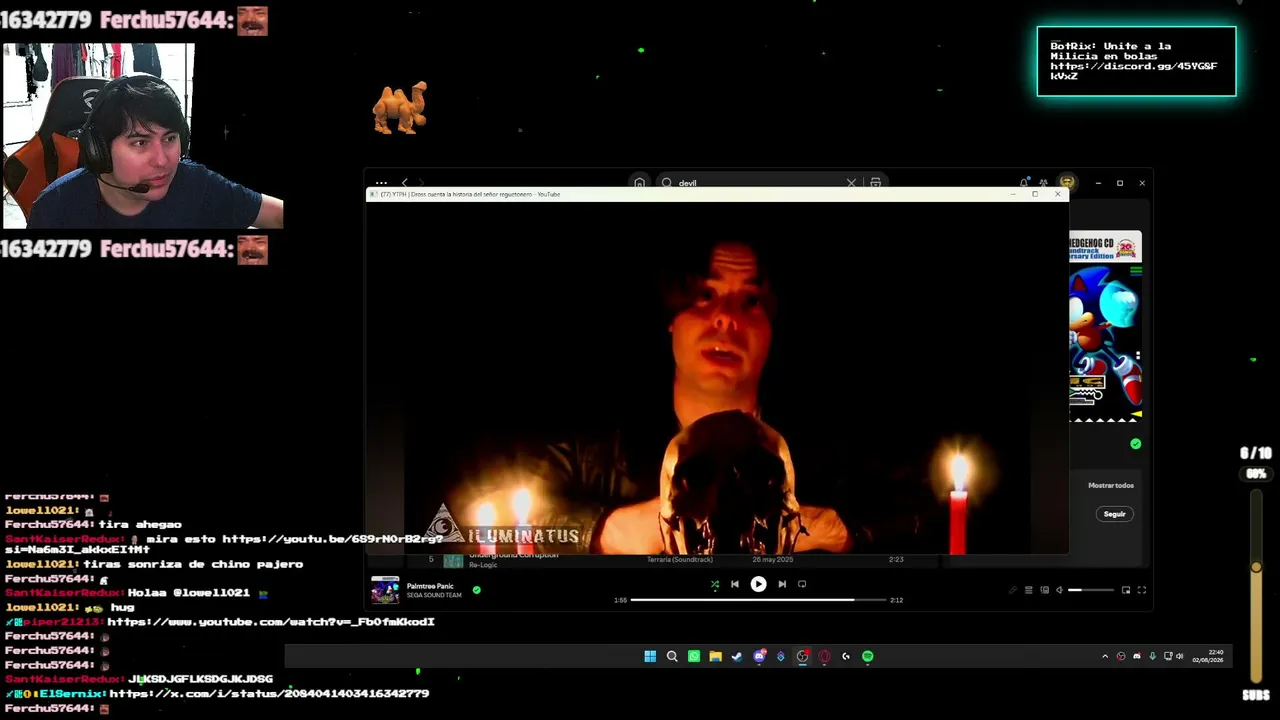Open Spotify Friend Activity icon
This screenshot has height=720, width=1280.
tap(1043, 183)
